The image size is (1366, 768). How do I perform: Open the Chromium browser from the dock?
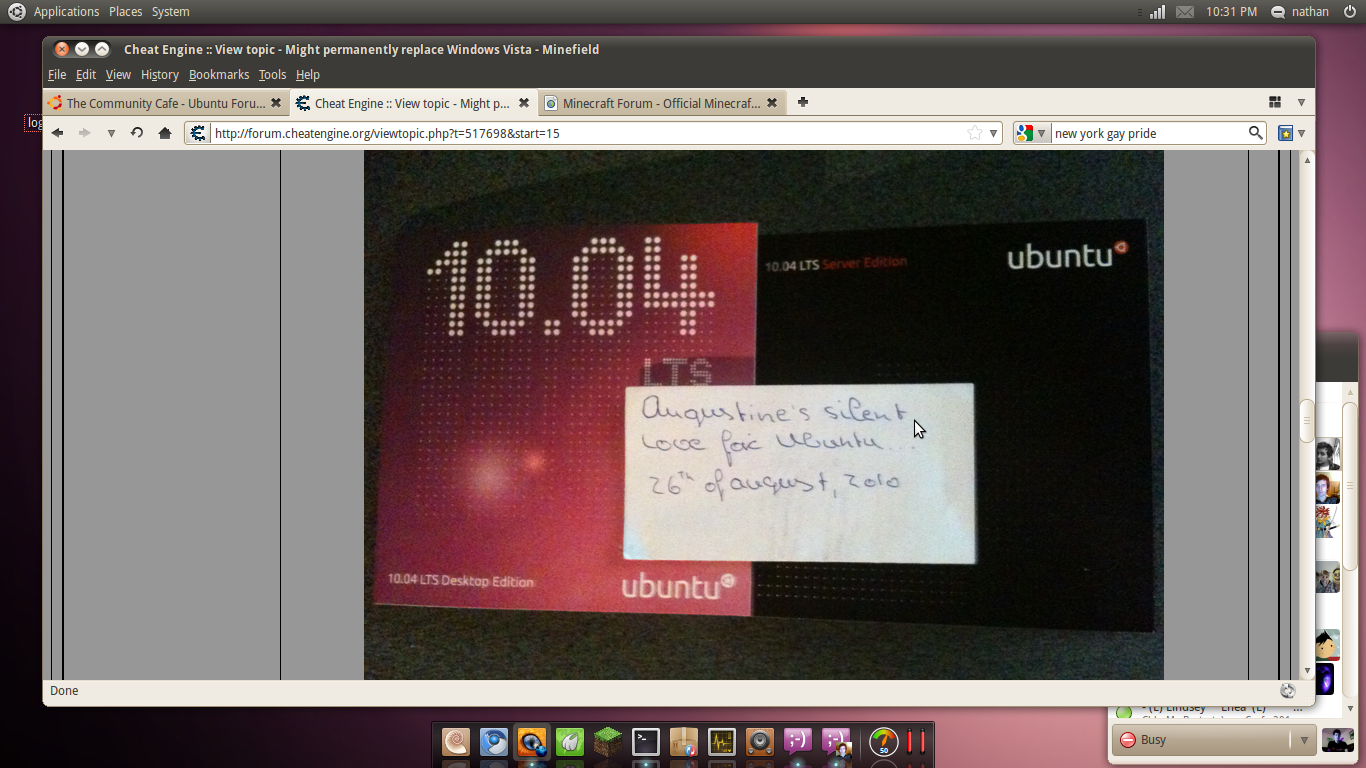(494, 742)
